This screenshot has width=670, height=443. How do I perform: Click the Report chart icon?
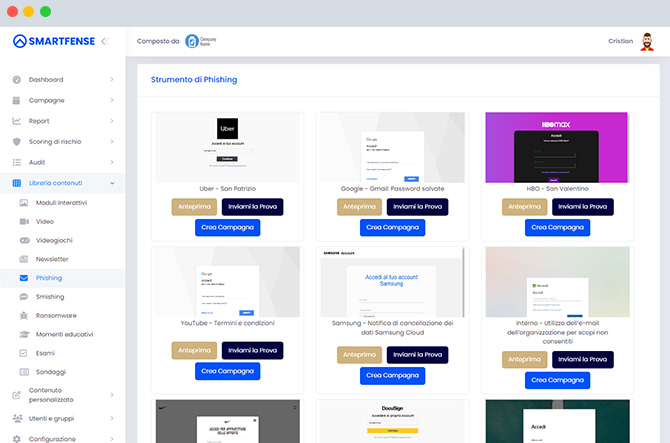click(17, 121)
